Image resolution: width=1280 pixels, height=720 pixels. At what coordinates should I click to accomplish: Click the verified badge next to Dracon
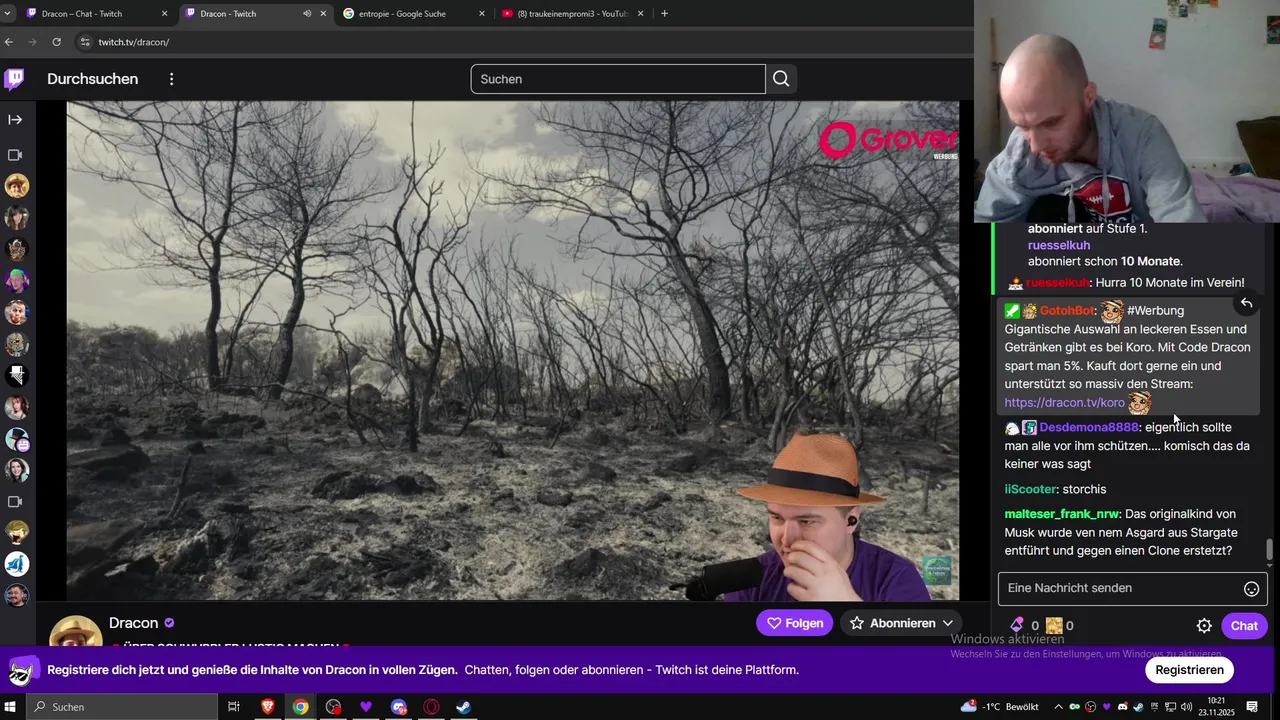pyautogui.click(x=169, y=623)
